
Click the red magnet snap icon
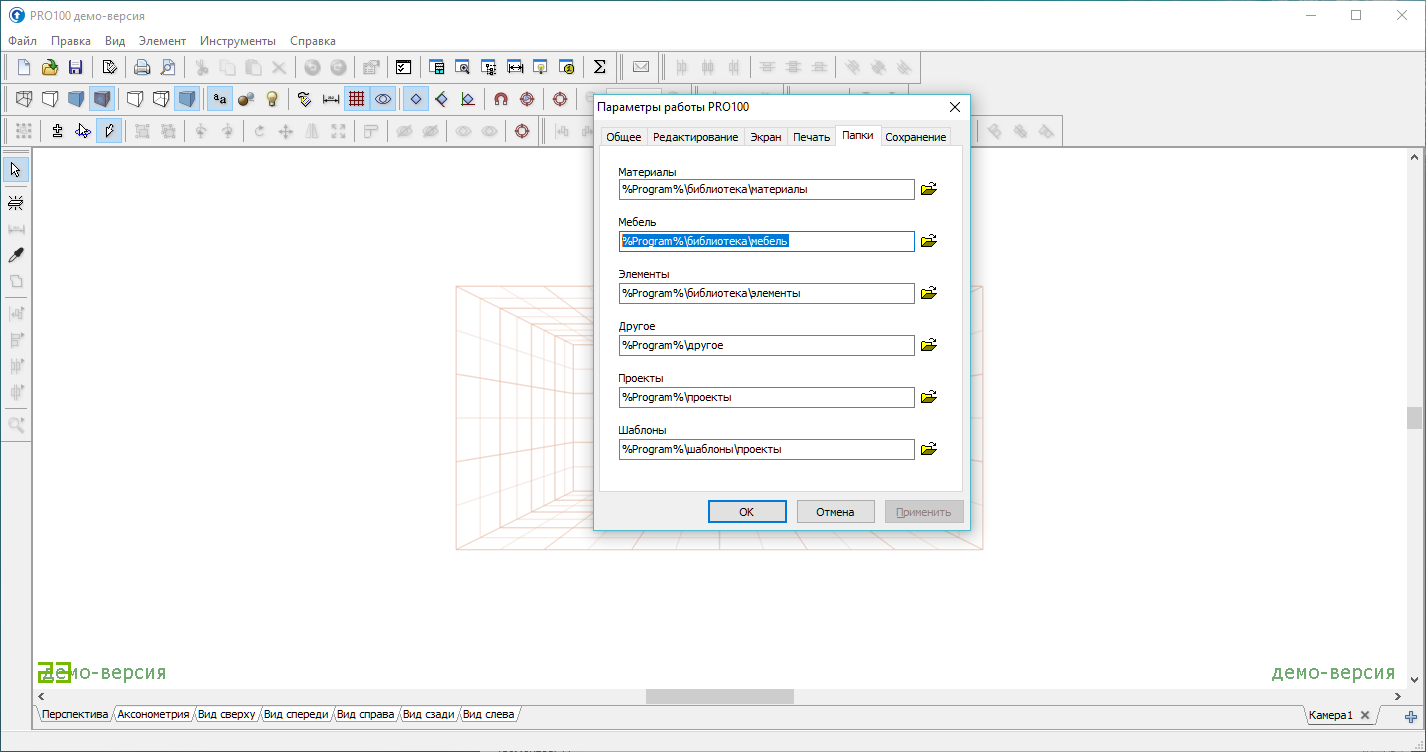tap(501, 99)
